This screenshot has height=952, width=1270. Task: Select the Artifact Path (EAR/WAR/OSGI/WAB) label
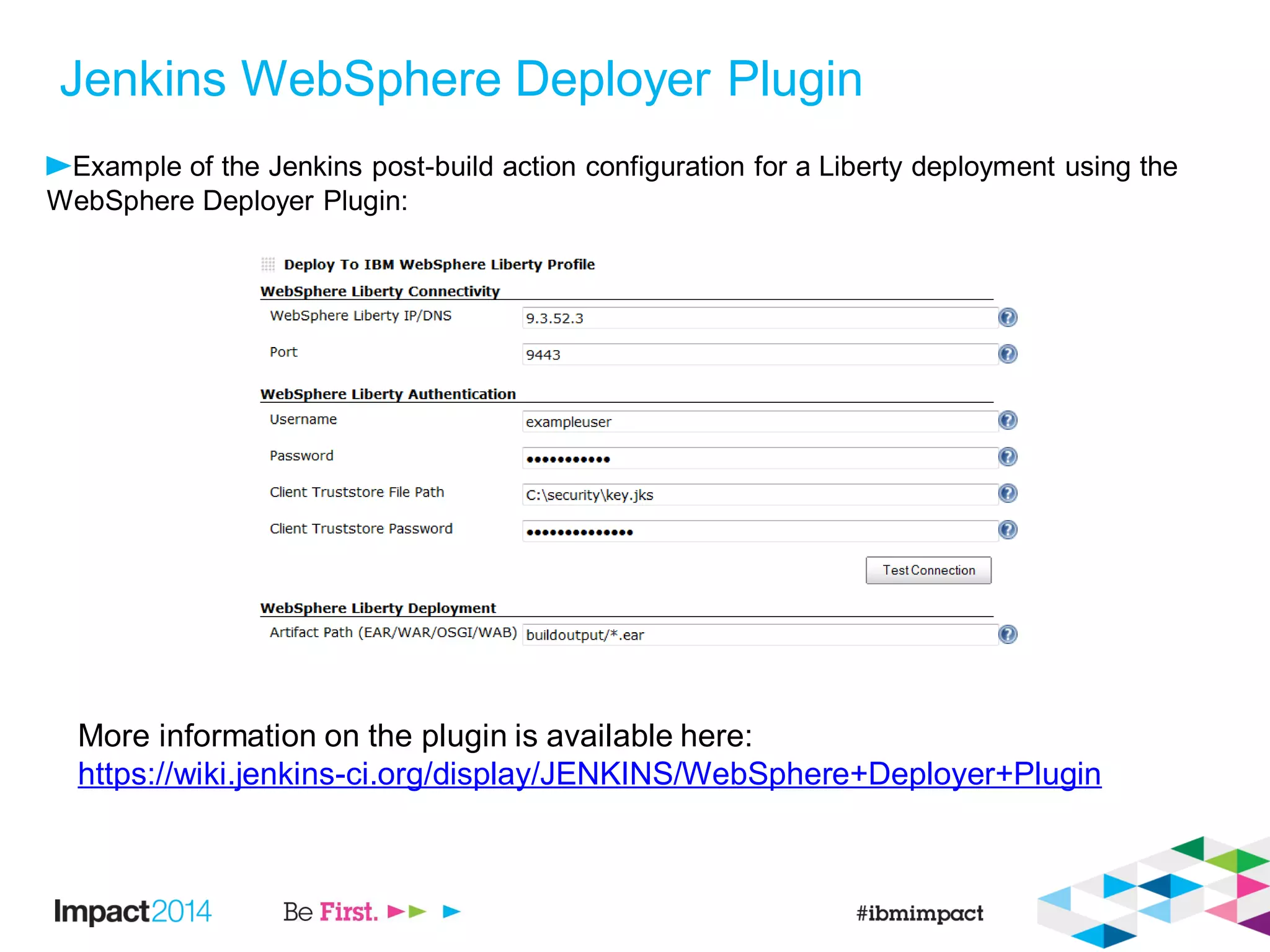393,632
